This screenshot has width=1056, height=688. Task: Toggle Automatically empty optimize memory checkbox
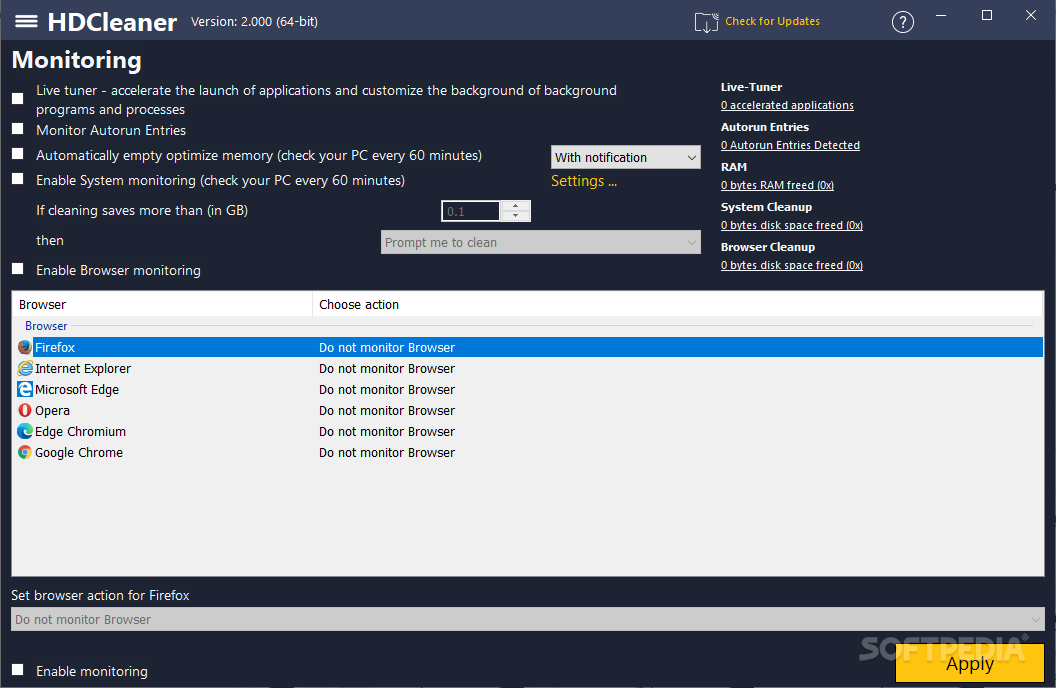point(18,153)
